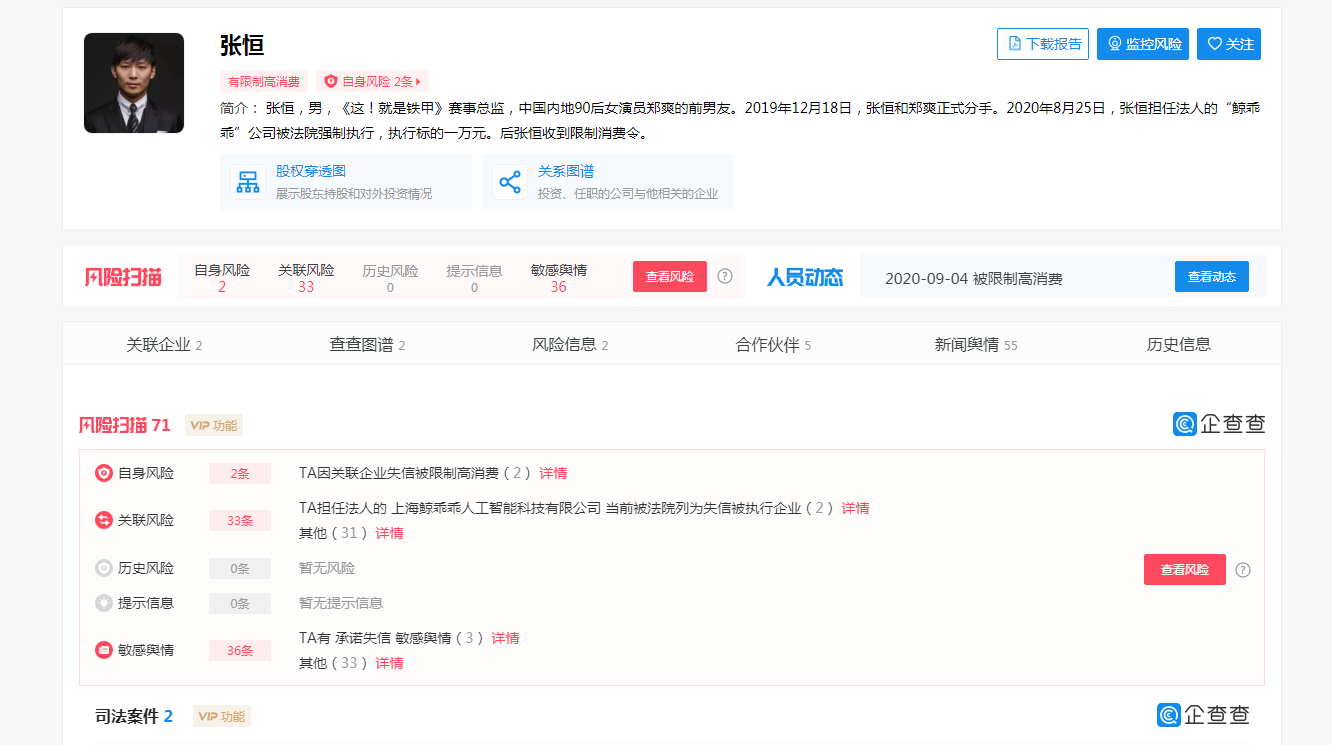Expand the 自身风险 2条 tag
1332x745 pixels.
pos(372,82)
